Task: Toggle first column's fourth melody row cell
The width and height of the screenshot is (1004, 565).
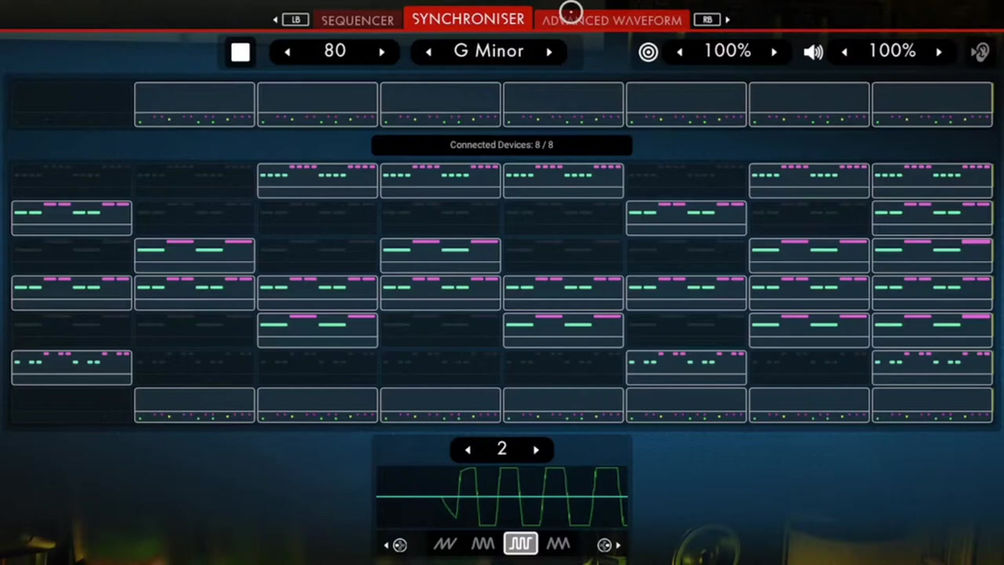Action: (72, 293)
